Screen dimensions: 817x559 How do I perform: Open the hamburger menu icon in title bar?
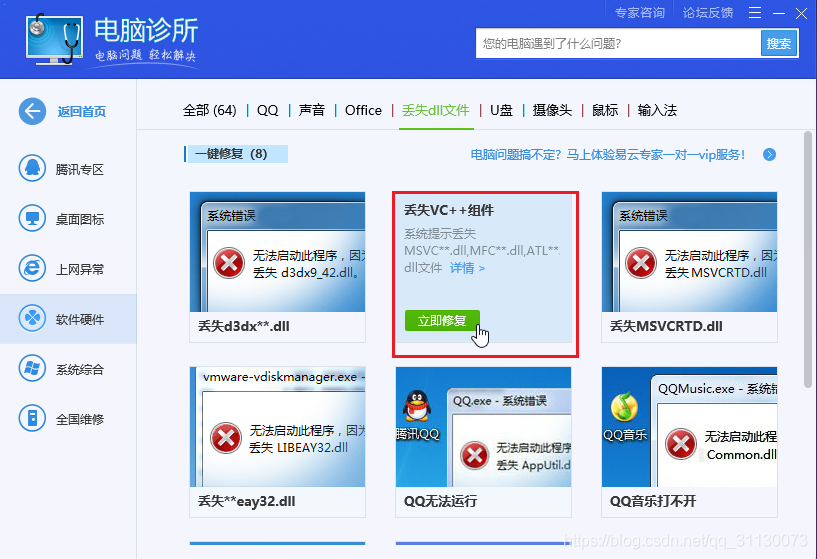click(755, 13)
